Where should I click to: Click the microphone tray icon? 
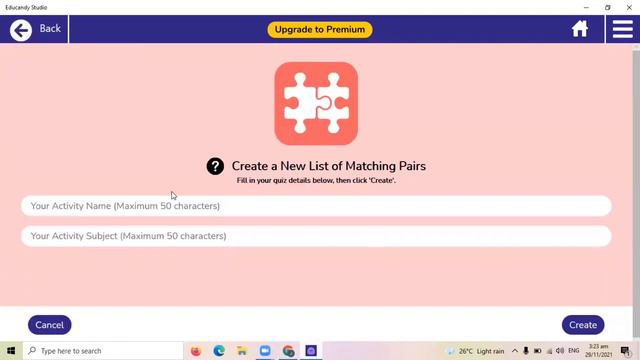[x=526, y=351]
